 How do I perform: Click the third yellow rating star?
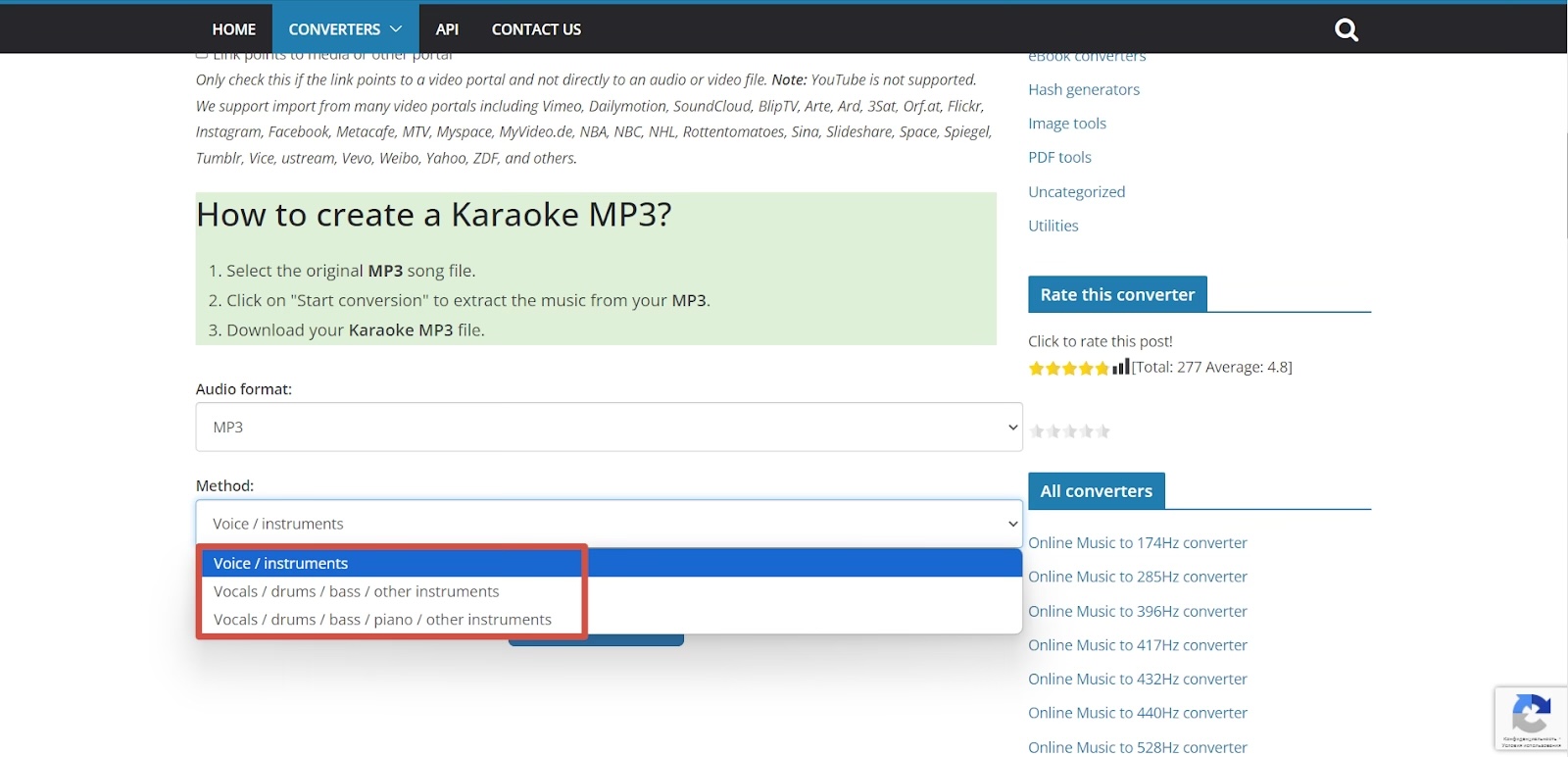(1069, 369)
